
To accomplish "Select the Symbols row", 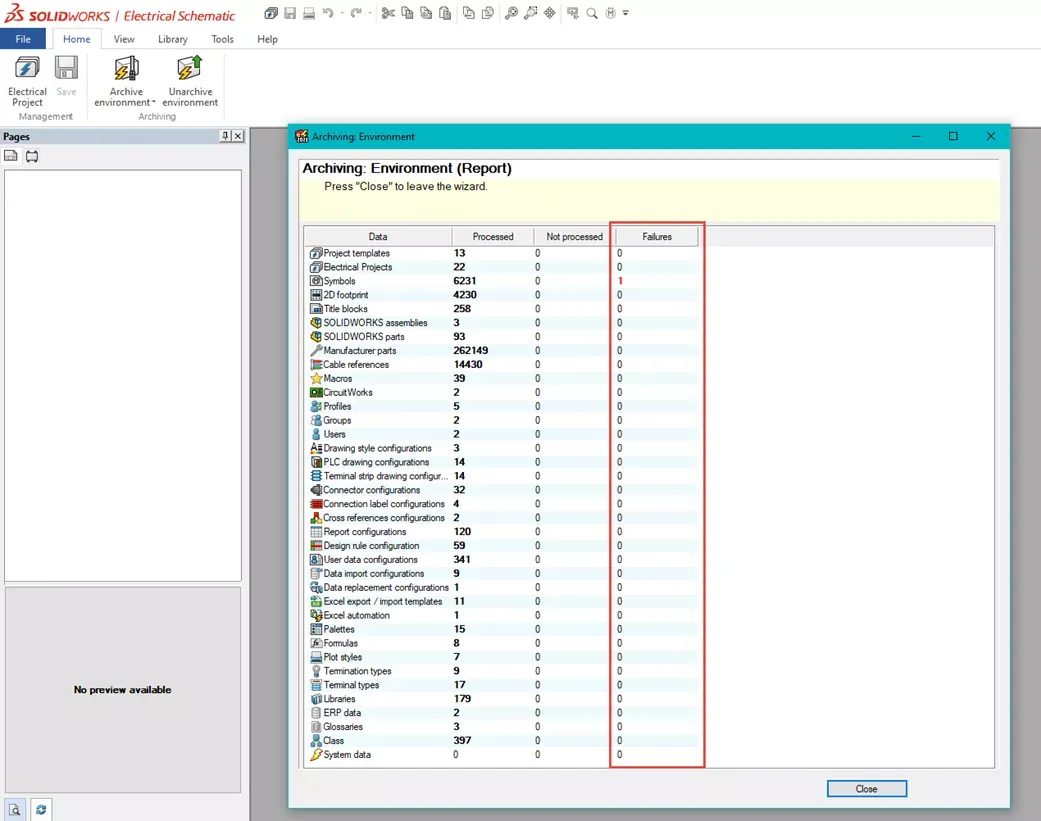I will tap(503, 281).
